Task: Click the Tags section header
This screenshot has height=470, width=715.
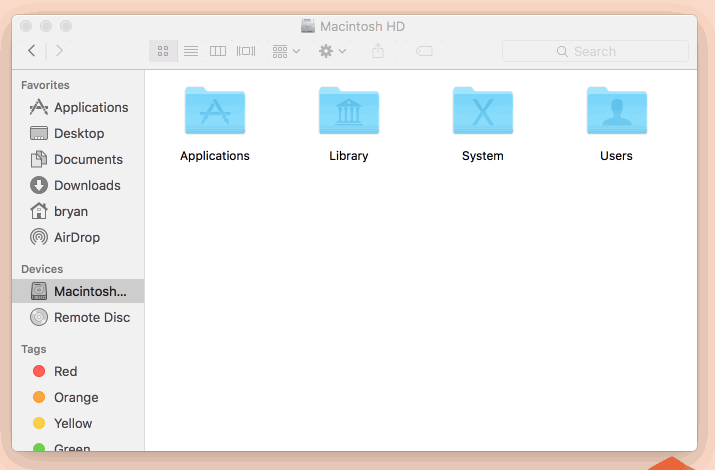Action: [34, 349]
